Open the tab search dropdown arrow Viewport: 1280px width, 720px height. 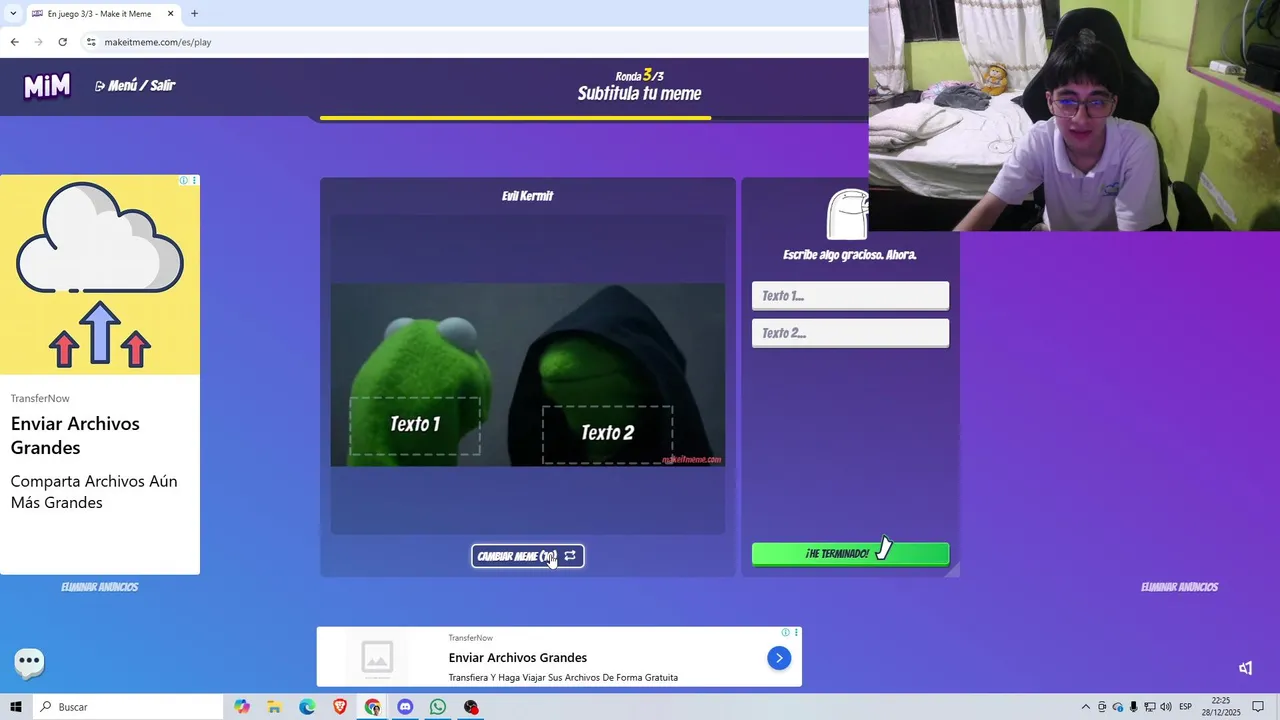pyautogui.click(x=13, y=14)
